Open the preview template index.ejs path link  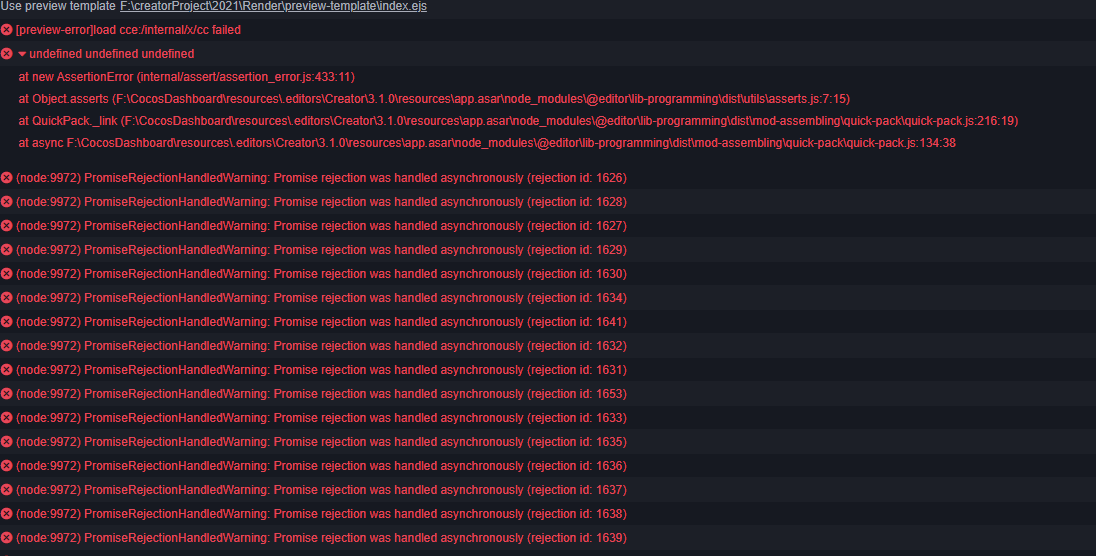point(273,7)
